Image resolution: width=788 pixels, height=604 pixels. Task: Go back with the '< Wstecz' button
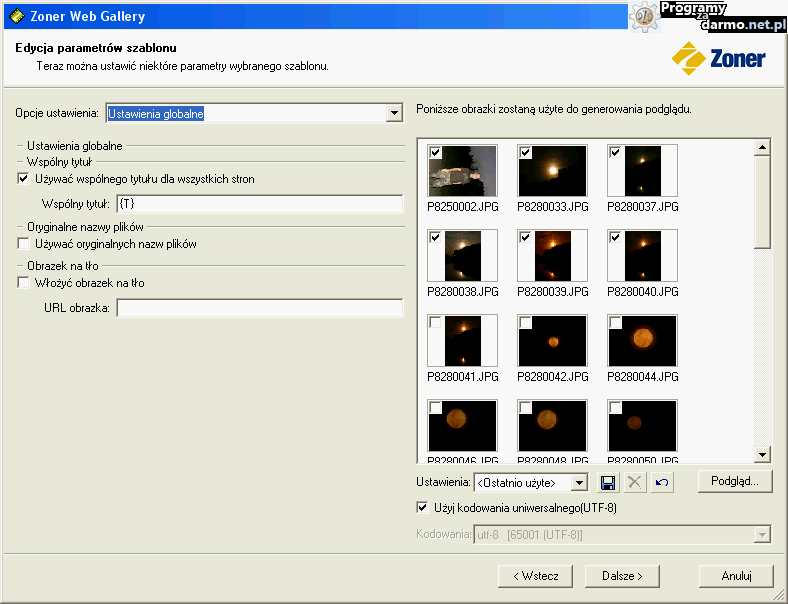[535, 575]
